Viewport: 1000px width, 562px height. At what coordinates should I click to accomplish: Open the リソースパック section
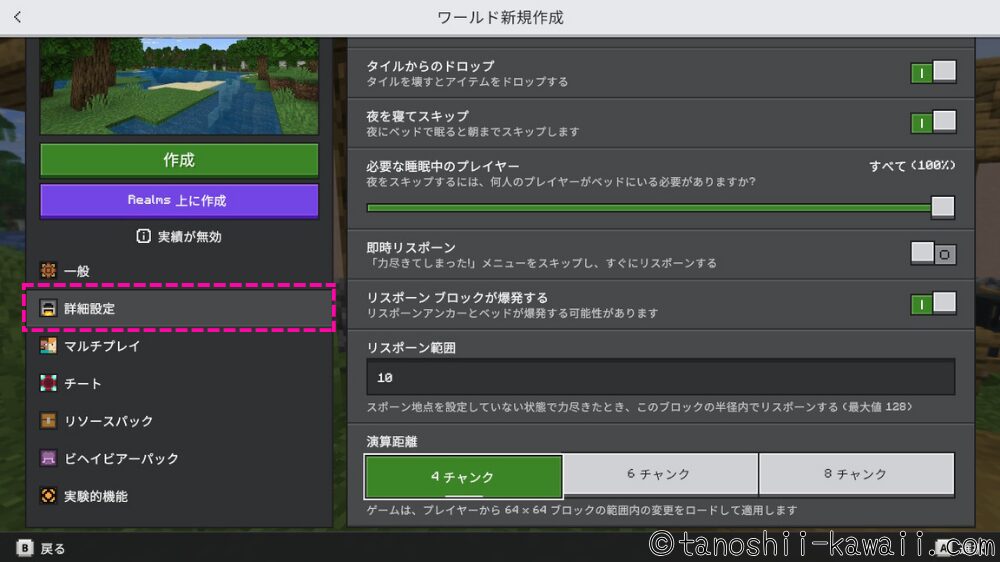click(x=179, y=421)
